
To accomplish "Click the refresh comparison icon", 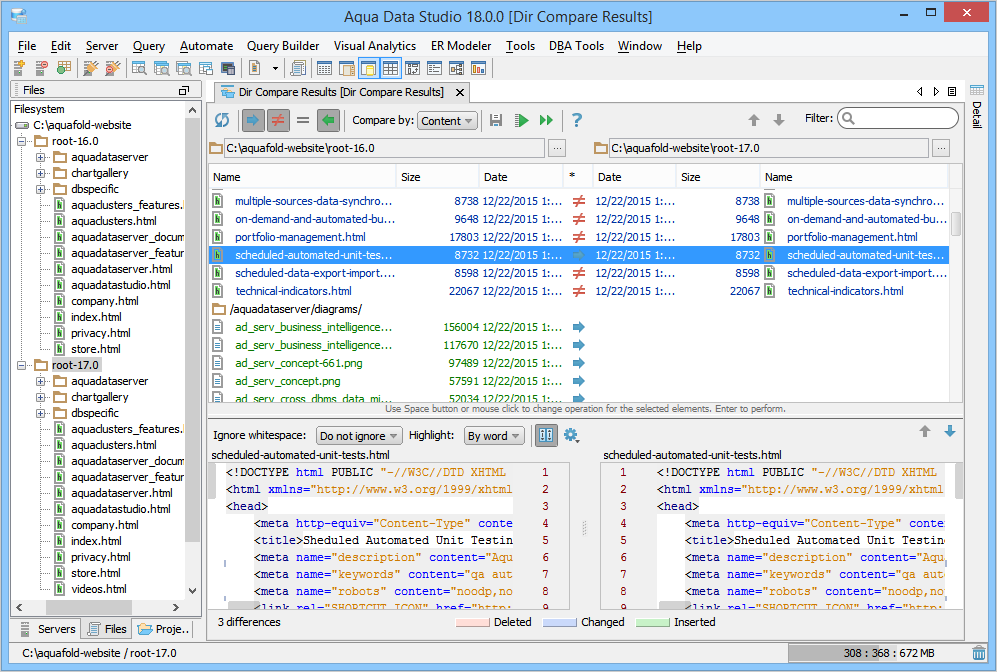I will coord(222,120).
